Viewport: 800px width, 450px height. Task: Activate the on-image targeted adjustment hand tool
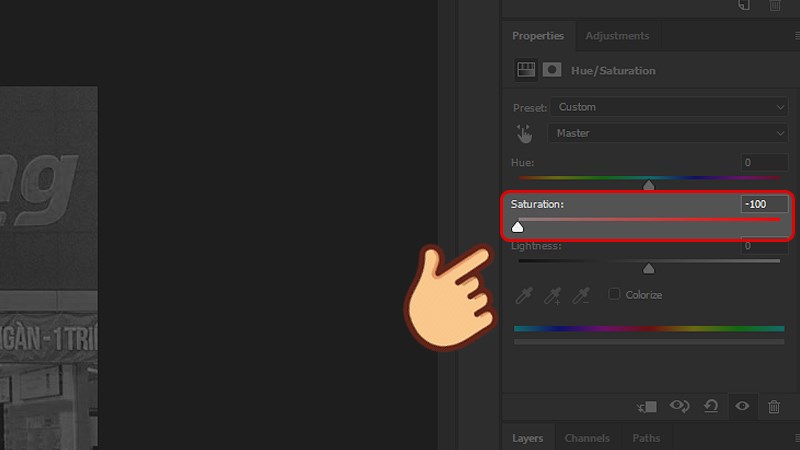[x=525, y=133]
